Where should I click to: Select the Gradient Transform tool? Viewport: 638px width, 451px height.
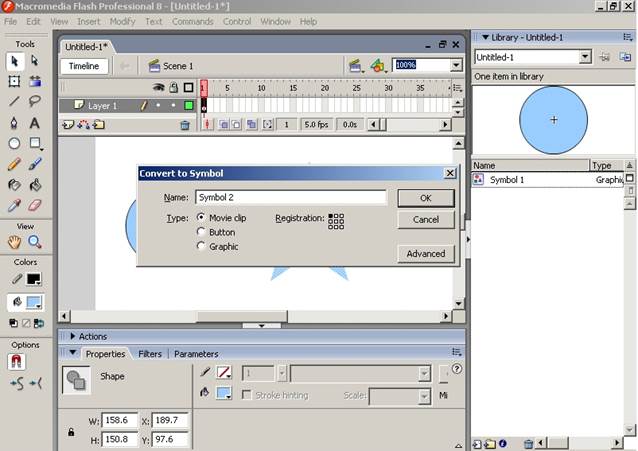pyautogui.click(x=35, y=81)
